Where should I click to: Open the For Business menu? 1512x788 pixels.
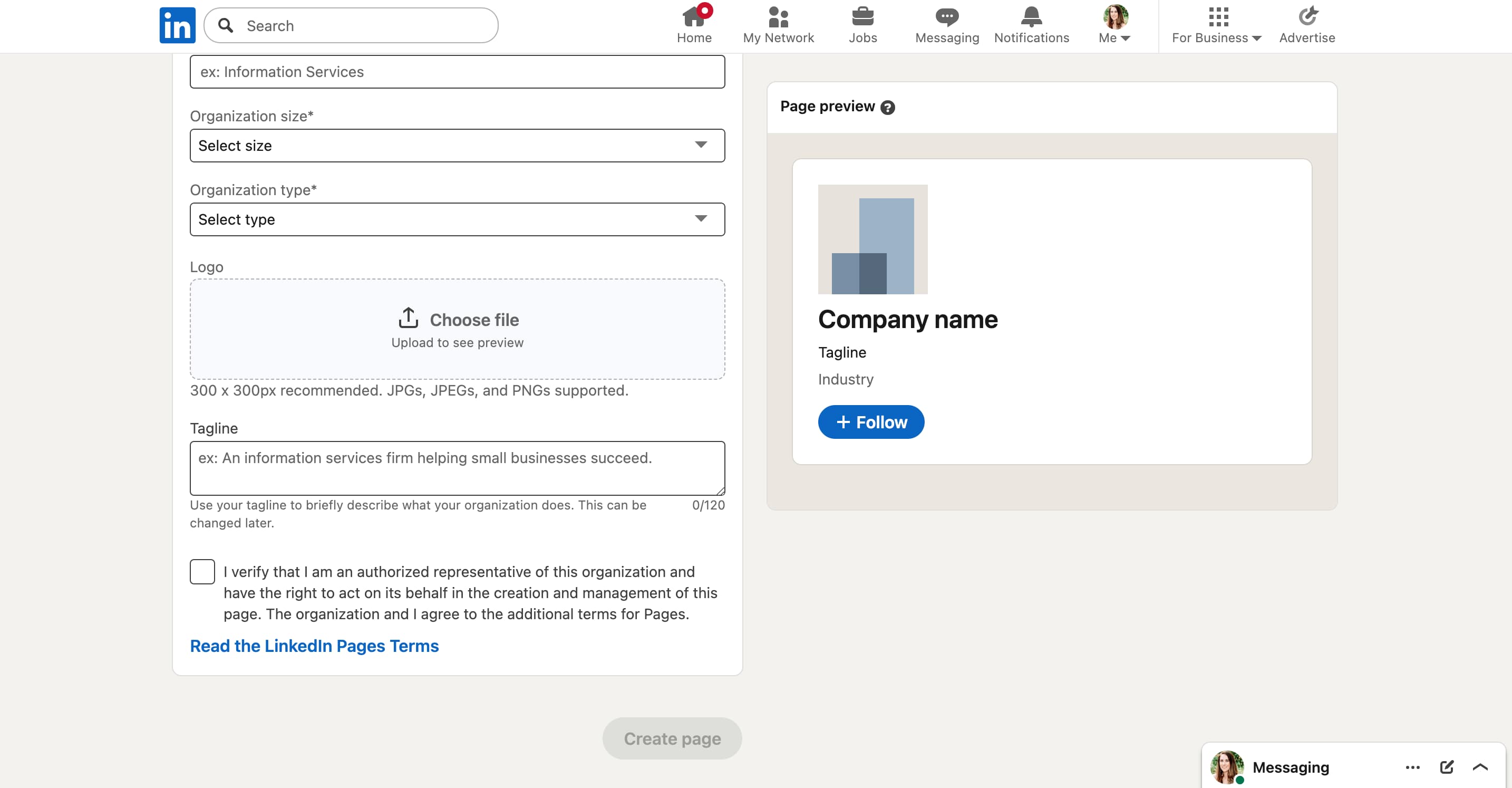[x=1216, y=24]
